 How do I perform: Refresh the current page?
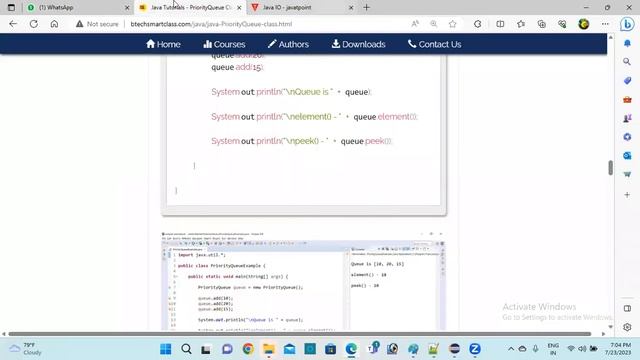click(x=34, y=24)
